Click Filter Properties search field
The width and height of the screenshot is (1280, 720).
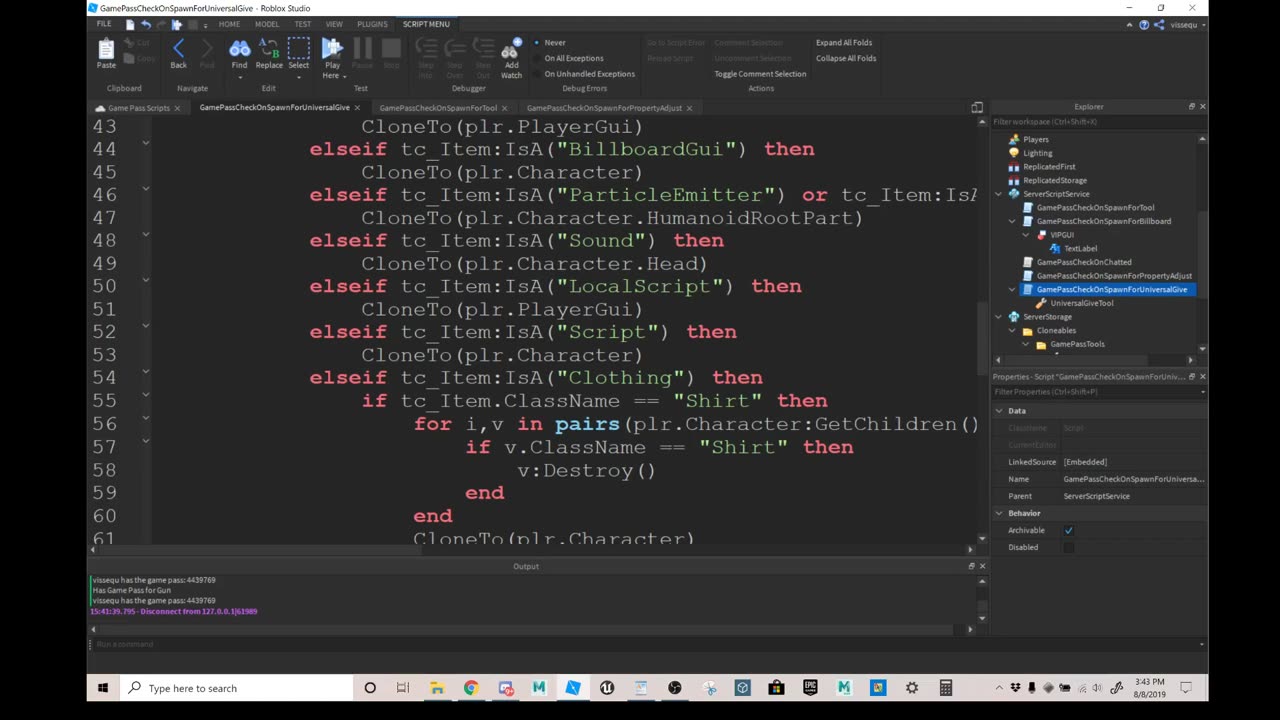1099,392
